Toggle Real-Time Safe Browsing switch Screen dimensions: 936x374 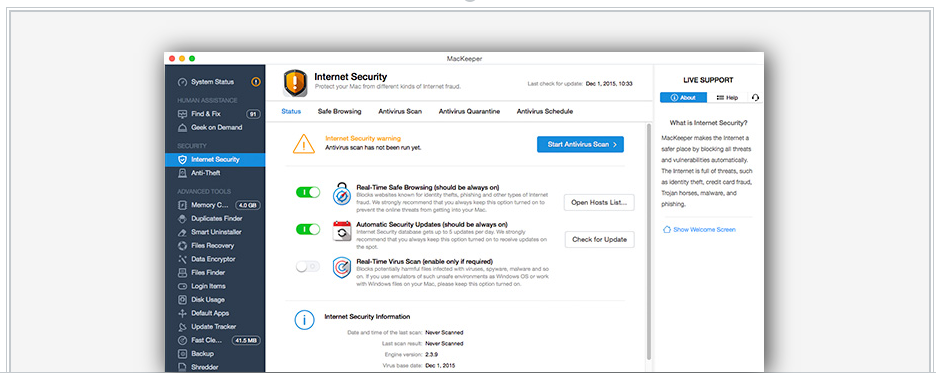(308, 192)
